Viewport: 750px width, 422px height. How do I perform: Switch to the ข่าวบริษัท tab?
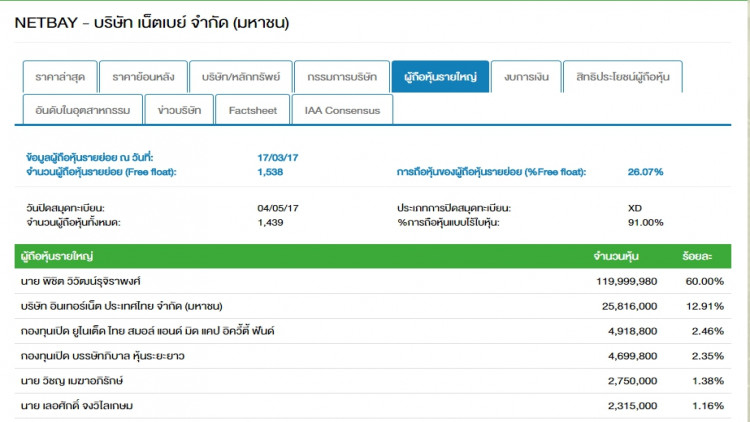click(179, 110)
